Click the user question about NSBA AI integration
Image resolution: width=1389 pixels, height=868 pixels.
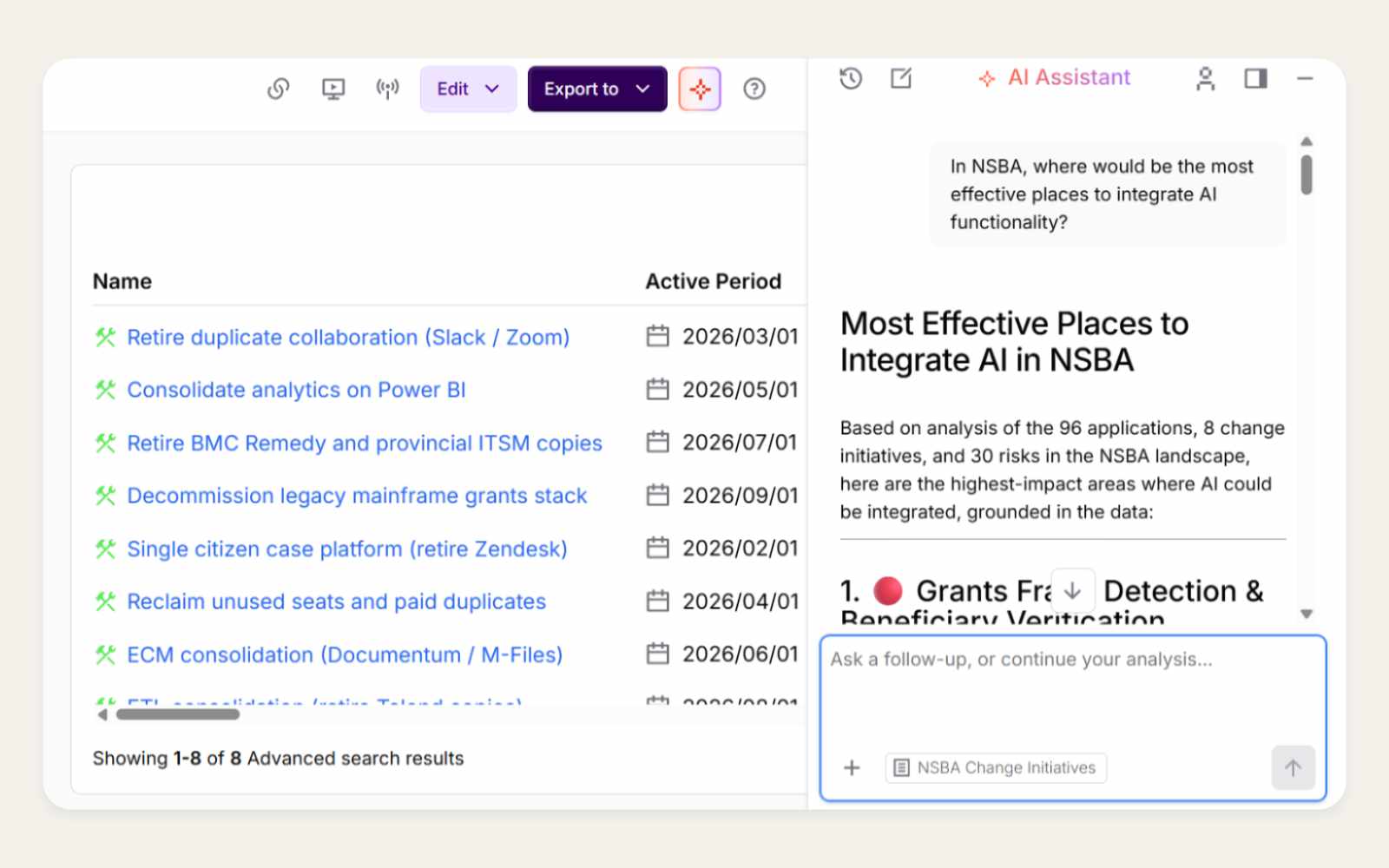click(x=1107, y=194)
